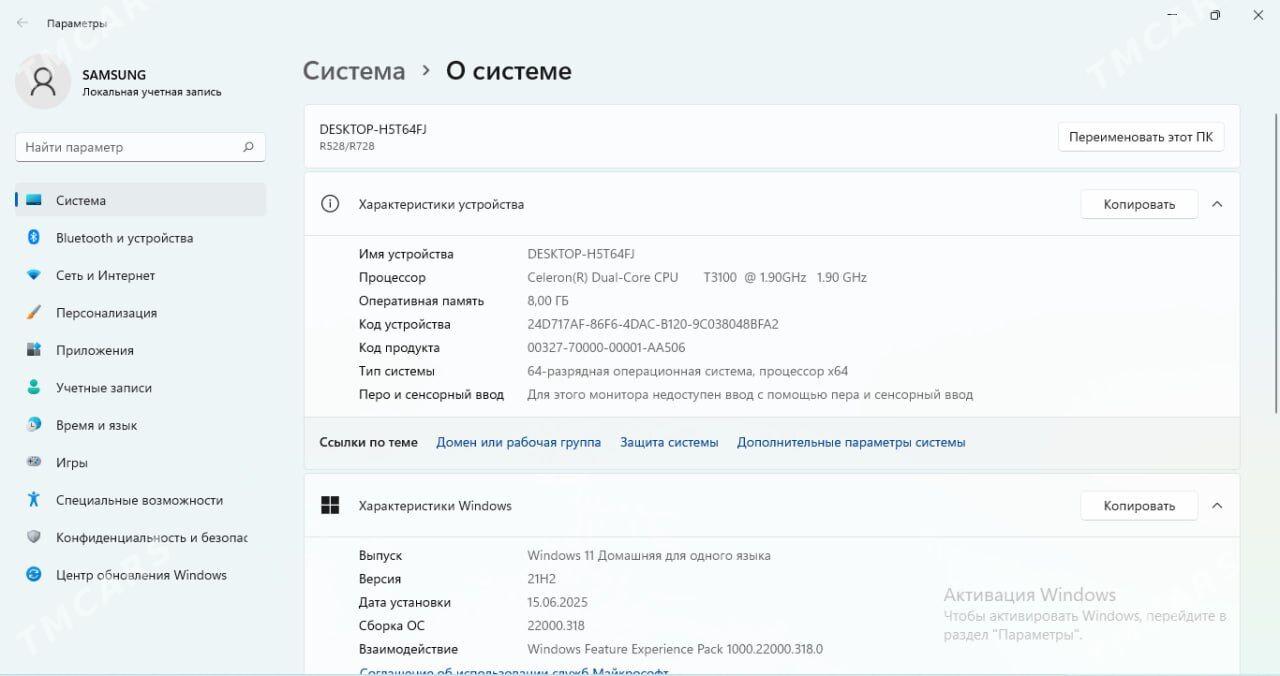The image size is (1280, 676).
Task: Click the Центр обновления Windows icon
Action: (x=34, y=575)
